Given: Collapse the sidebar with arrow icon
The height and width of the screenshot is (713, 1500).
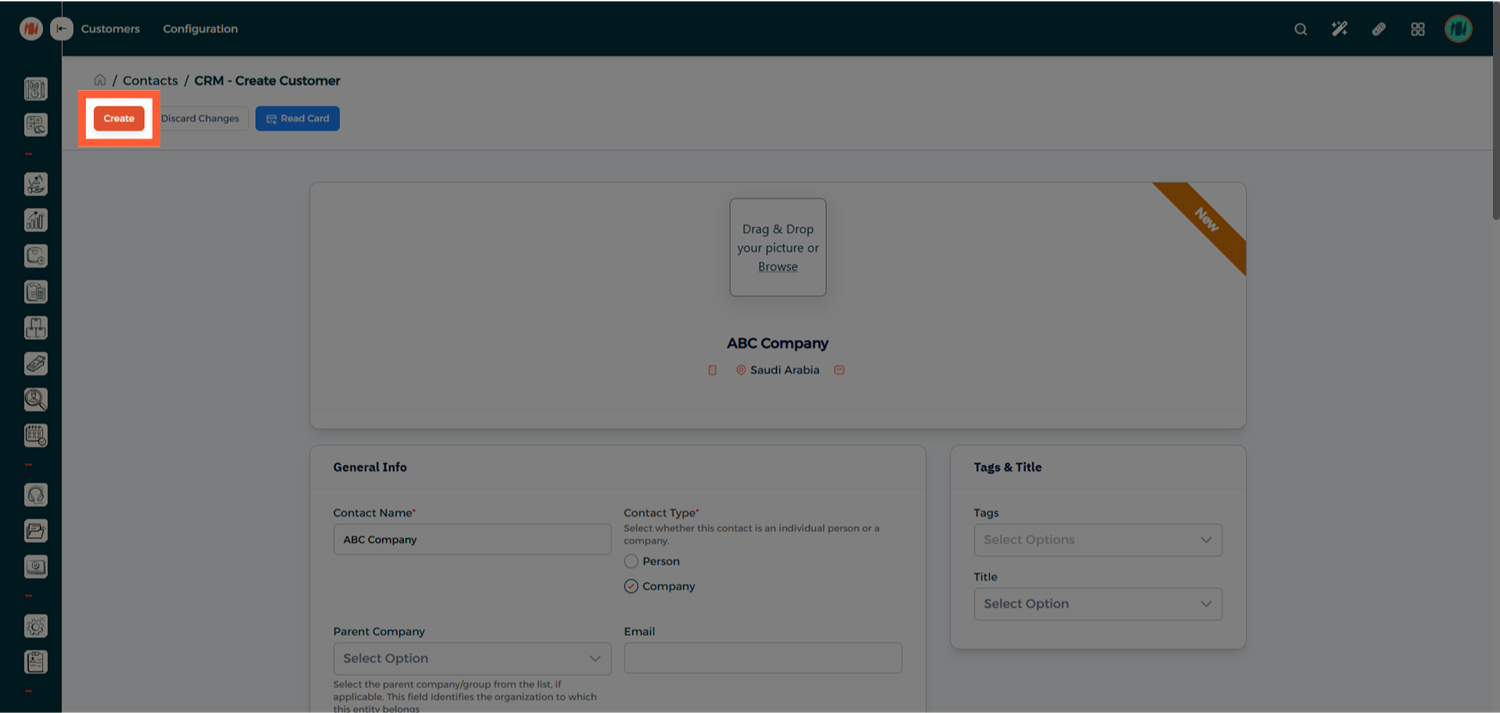Looking at the screenshot, I should click(62, 29).
